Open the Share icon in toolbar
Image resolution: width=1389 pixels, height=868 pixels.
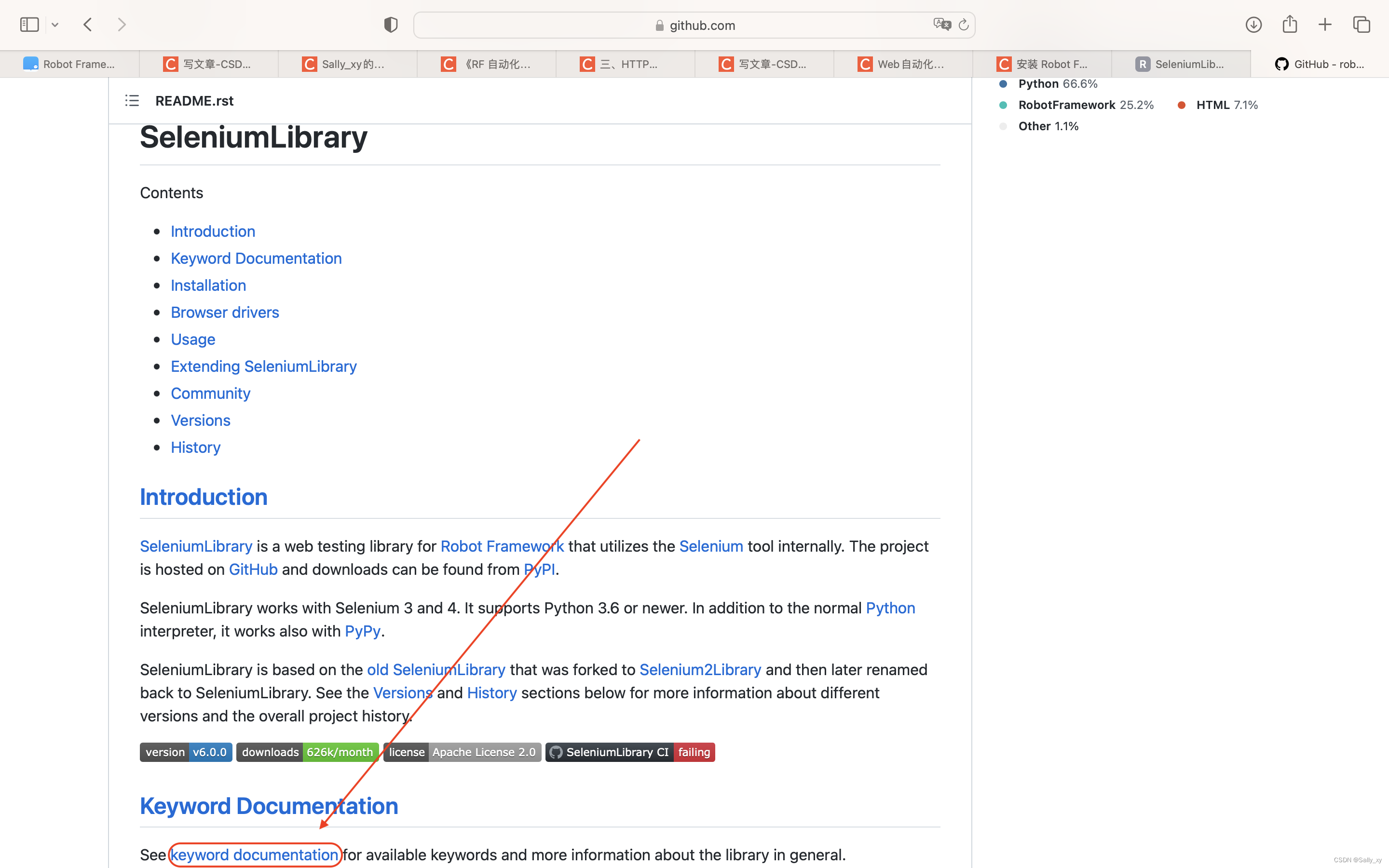coord(1290,24)
